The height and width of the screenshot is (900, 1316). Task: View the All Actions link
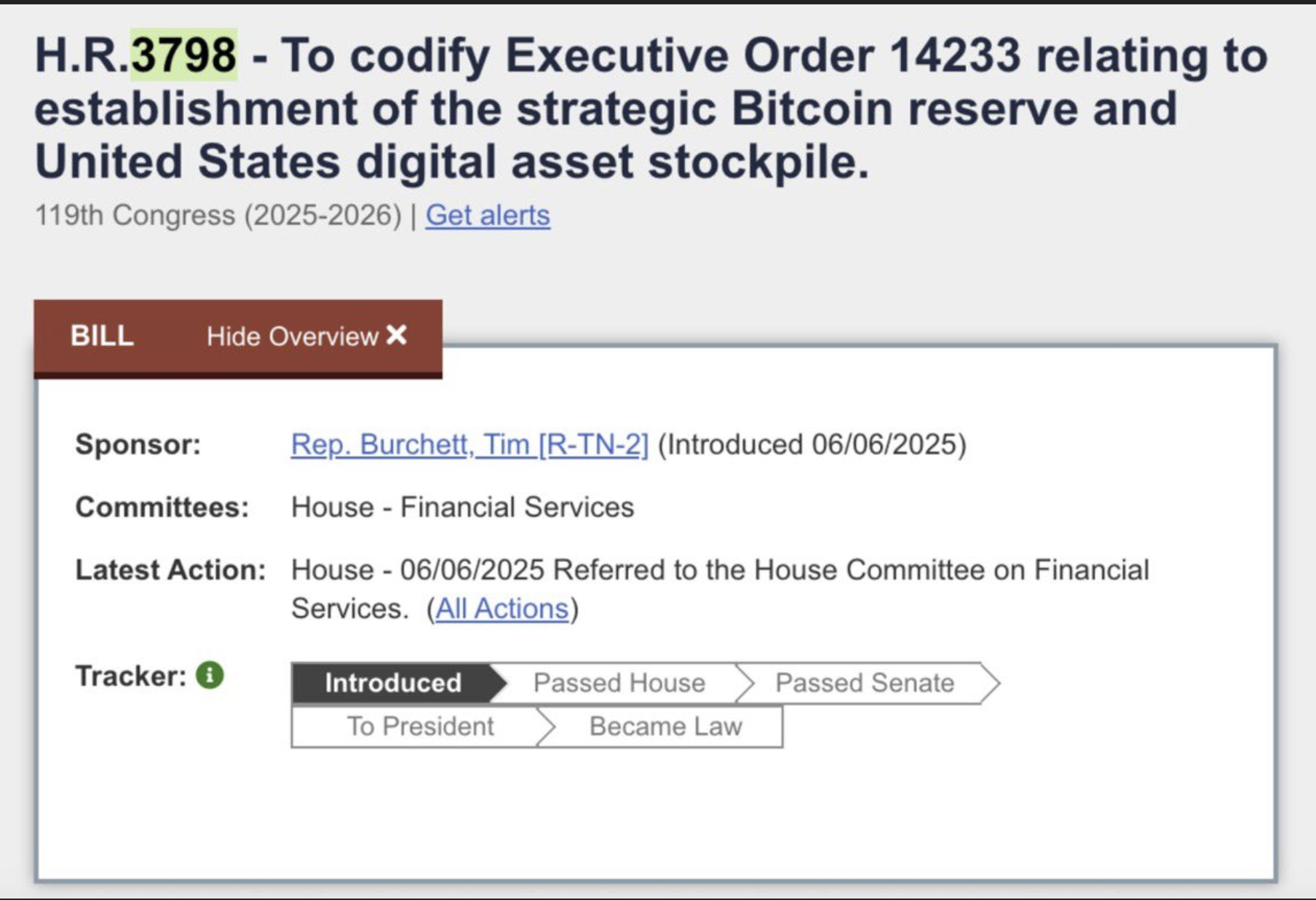(502, 608)
